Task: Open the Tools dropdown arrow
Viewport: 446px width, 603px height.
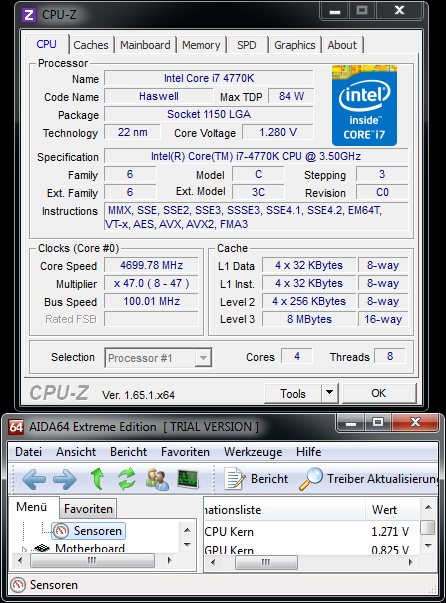Action: point(330,393)
